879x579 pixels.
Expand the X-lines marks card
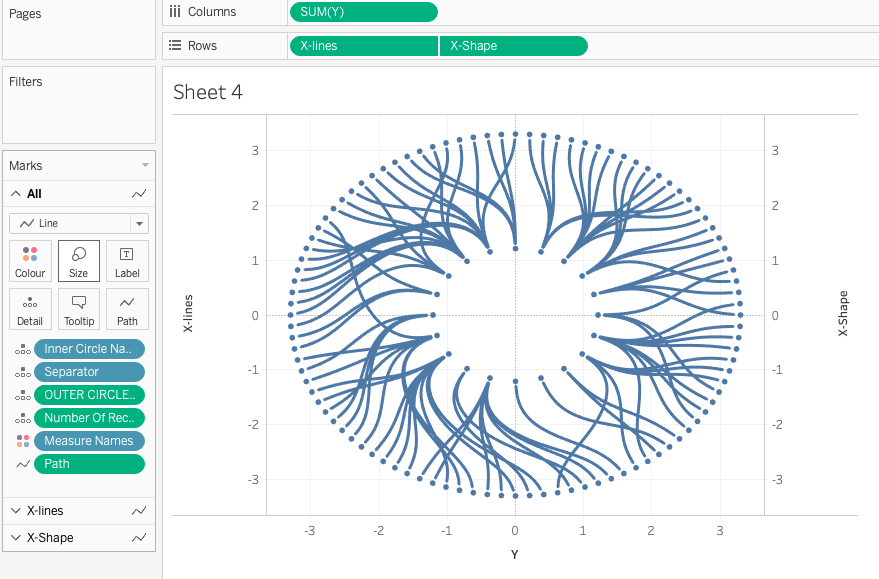(x=15, y=510)
